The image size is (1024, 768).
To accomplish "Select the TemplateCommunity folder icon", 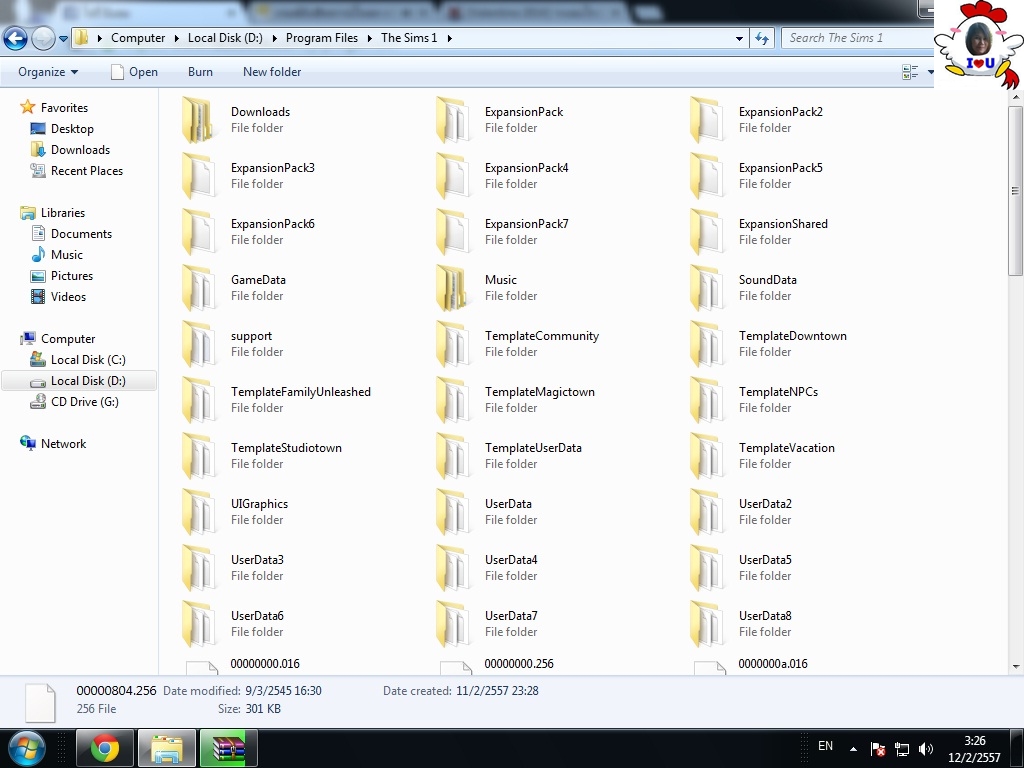I will point(453,344).
